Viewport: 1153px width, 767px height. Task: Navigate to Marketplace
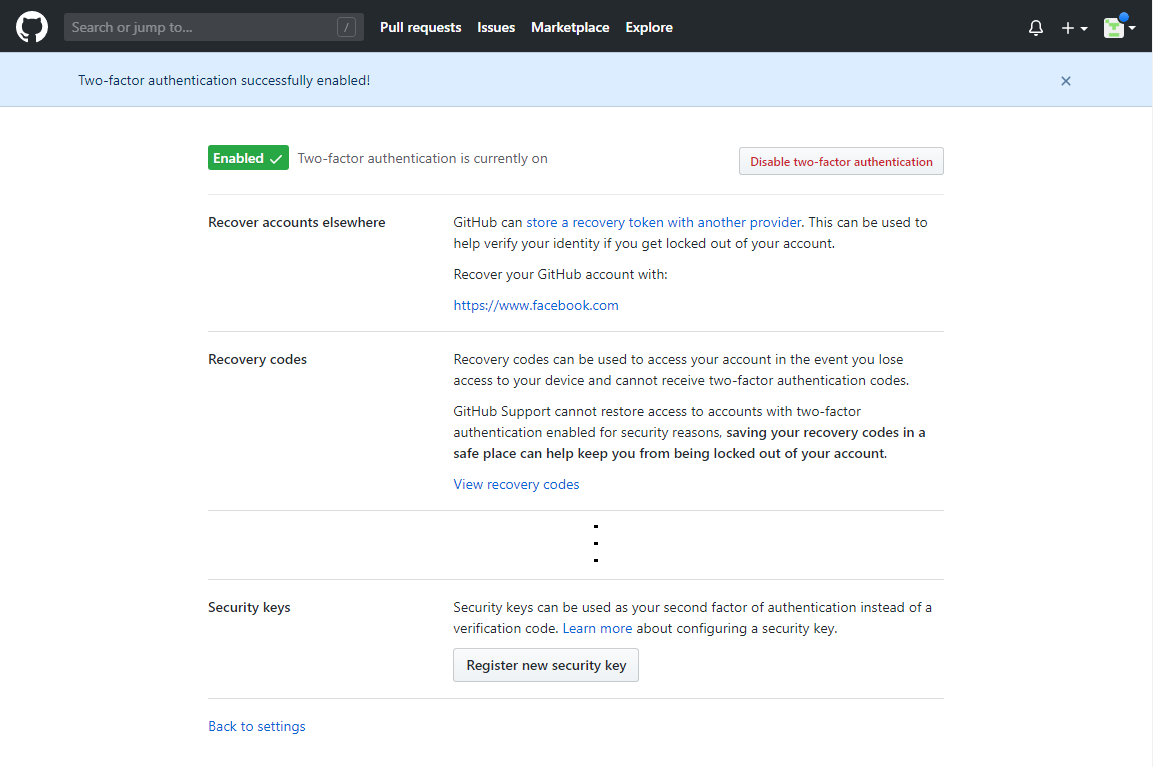click(x=570, y=28)
